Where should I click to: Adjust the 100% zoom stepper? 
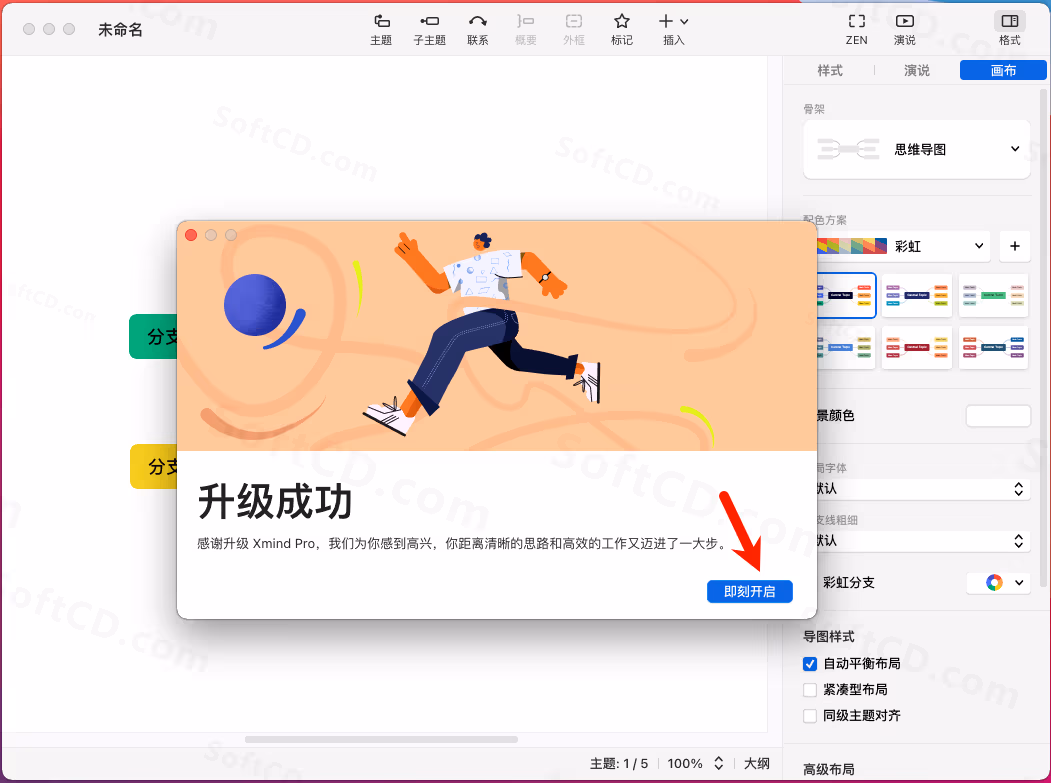[x=719, y=763]
